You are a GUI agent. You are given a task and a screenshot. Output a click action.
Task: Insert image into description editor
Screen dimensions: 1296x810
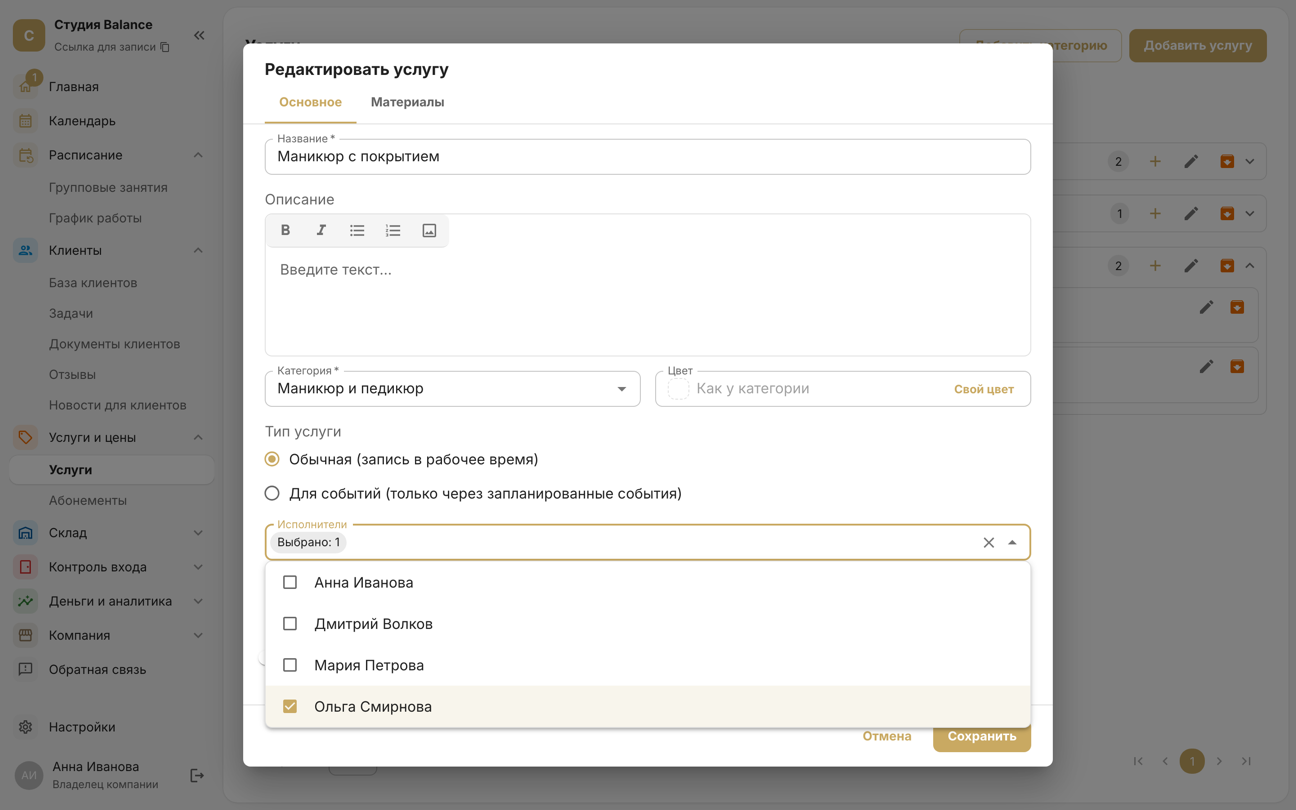429,230
